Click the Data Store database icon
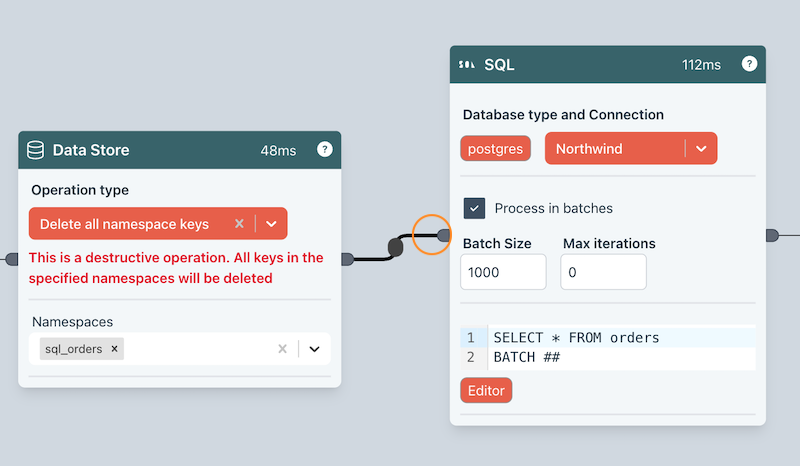The image size is (800, 466). [36, 150]
